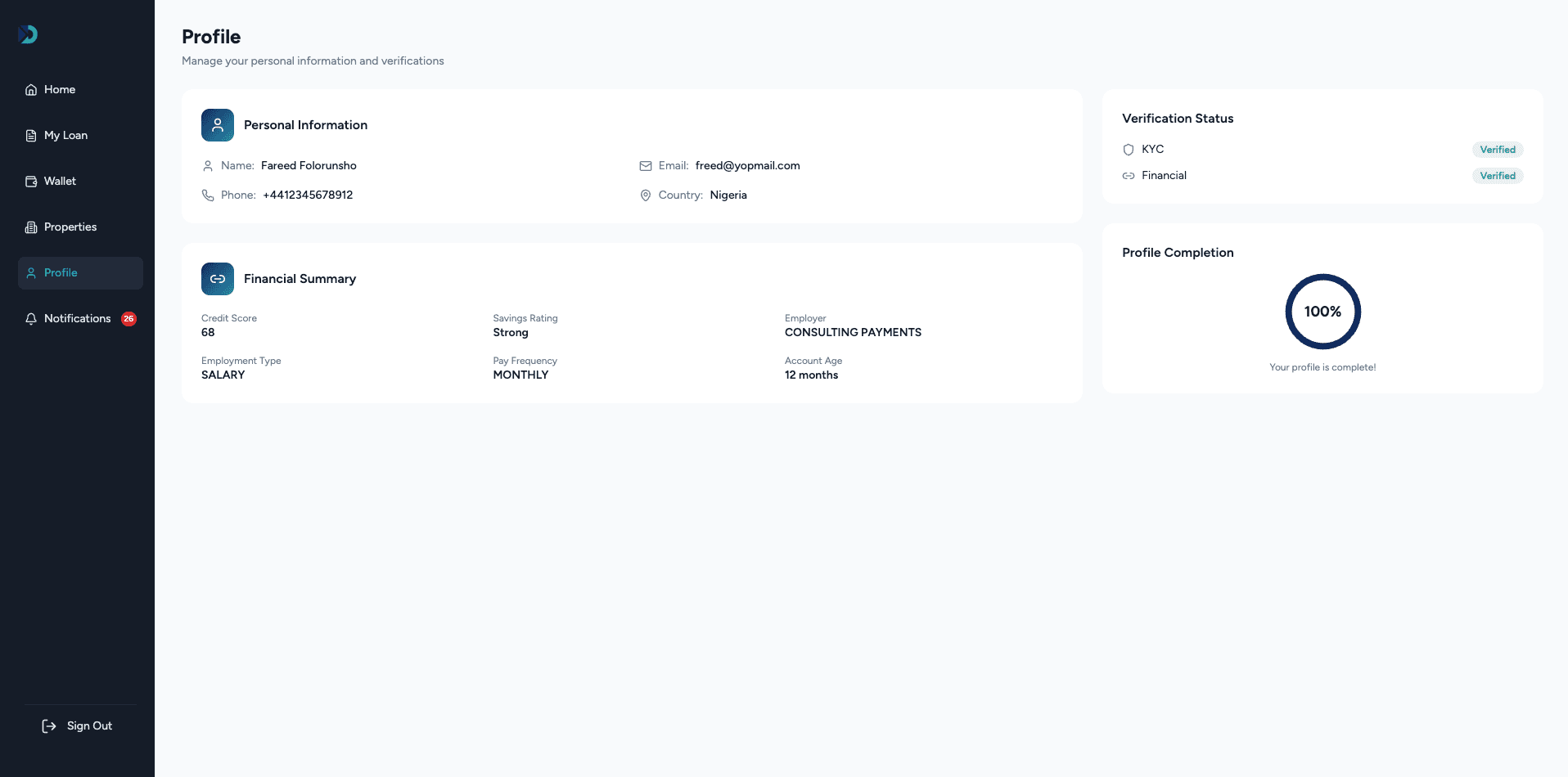Viewport: 1568px width, 777px height.
Task: Open the Properties section
Action: 80,227
